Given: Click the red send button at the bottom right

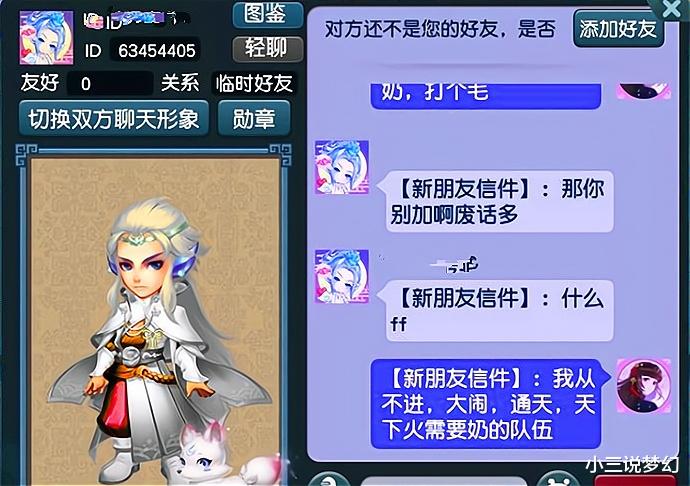Looking at the screenshot, I should pyautogui.click(x=635, y=480).
